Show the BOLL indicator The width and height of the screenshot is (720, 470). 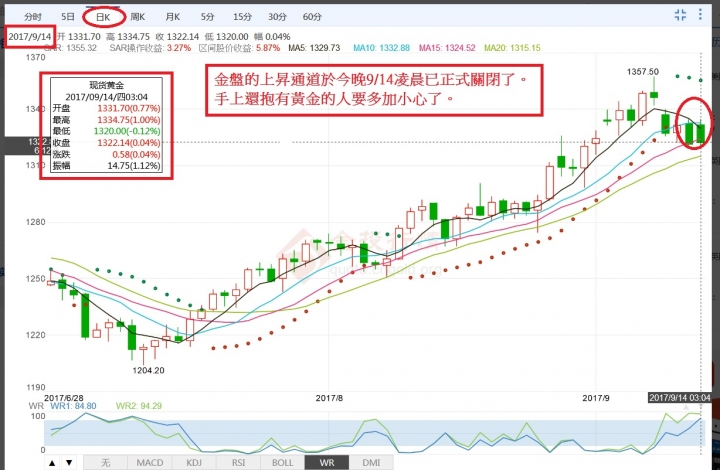[x=282, y=463]
